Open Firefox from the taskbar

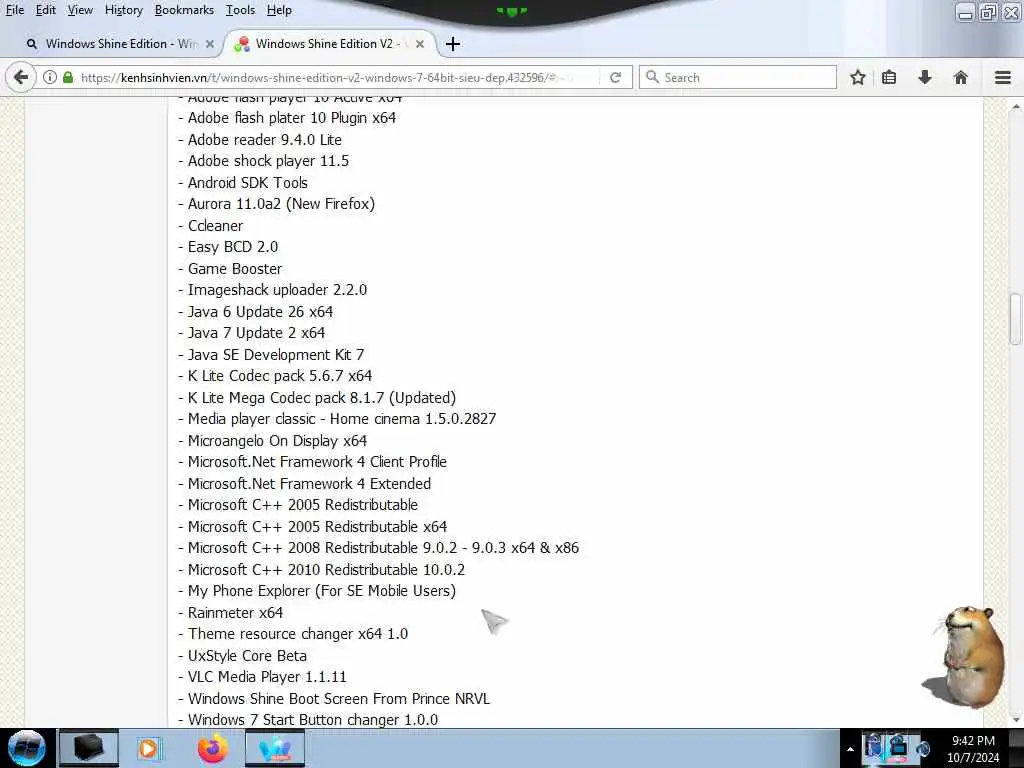pyautogui.click(x=213, y=748)
